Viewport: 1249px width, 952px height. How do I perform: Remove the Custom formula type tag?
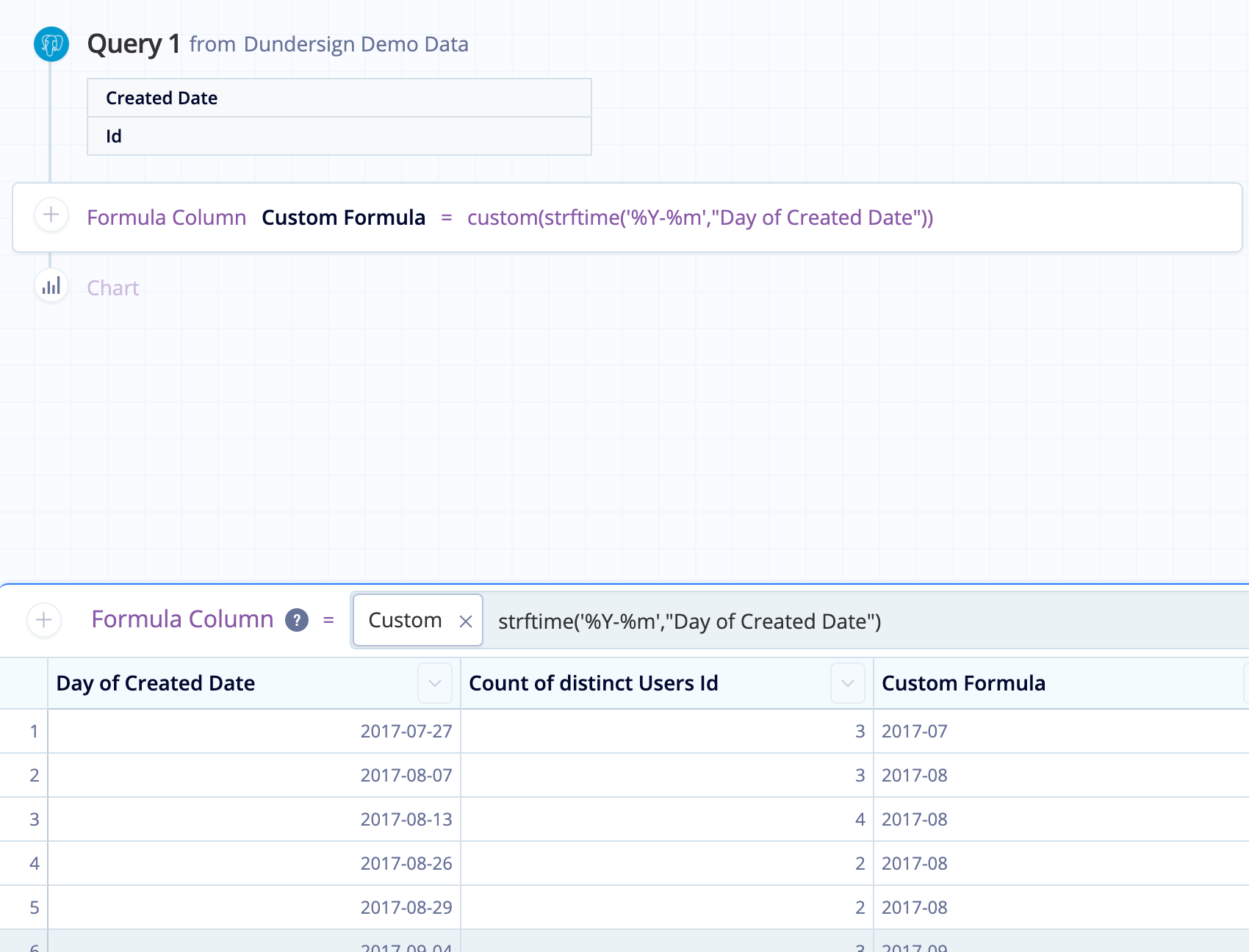[x=465, y=621]
